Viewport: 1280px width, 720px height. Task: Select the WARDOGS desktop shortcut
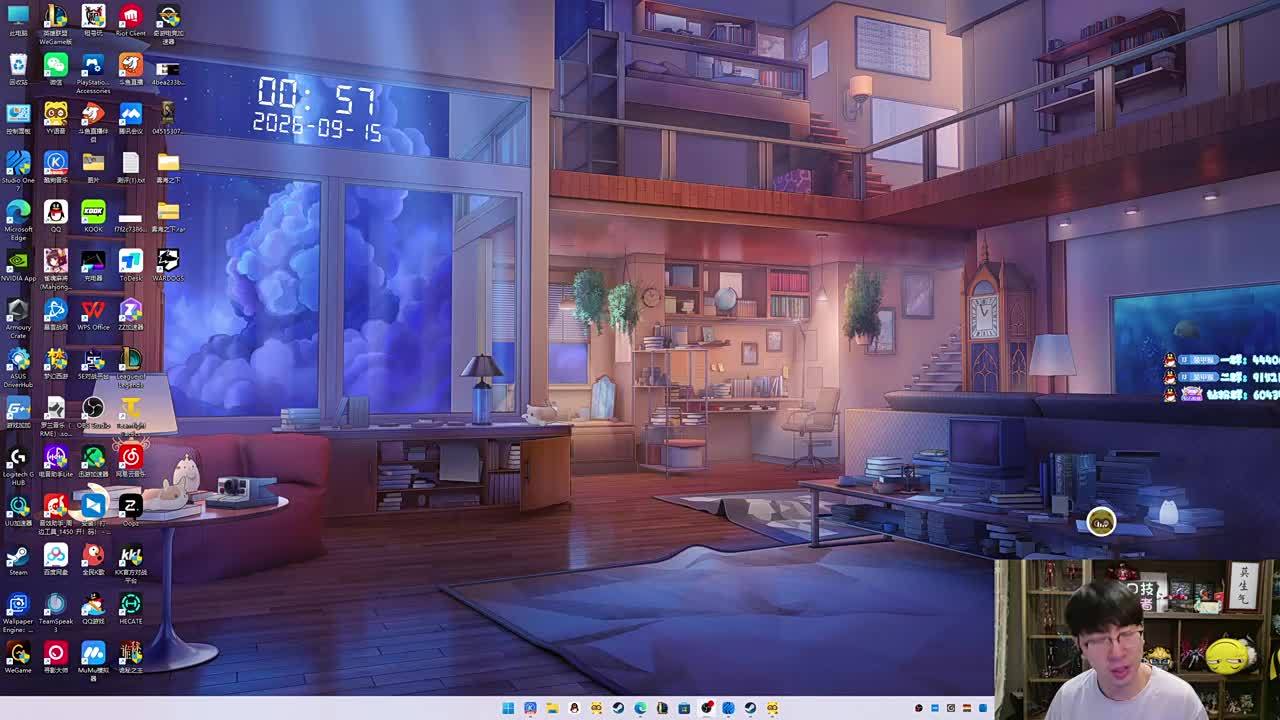(x=168, y=265)
